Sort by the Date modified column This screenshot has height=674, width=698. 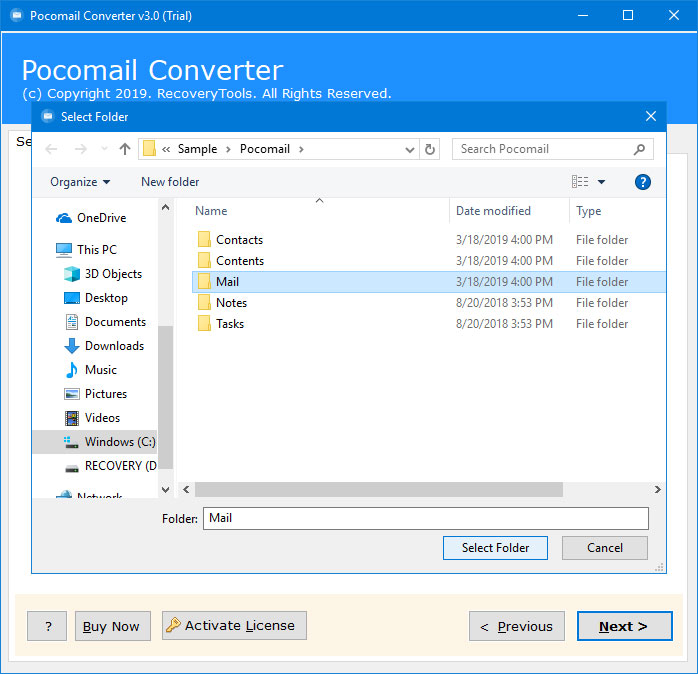(493, 211)
